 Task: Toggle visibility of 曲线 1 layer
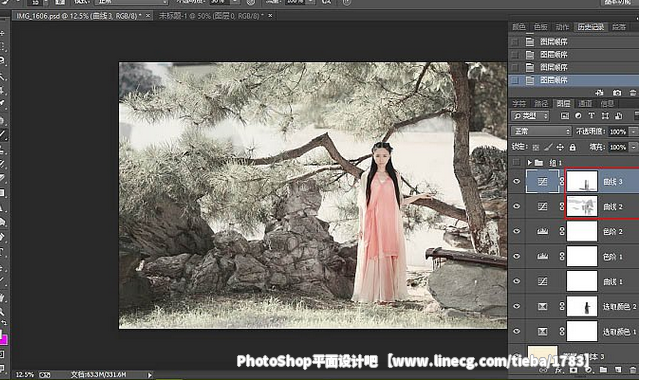(517, 282)
